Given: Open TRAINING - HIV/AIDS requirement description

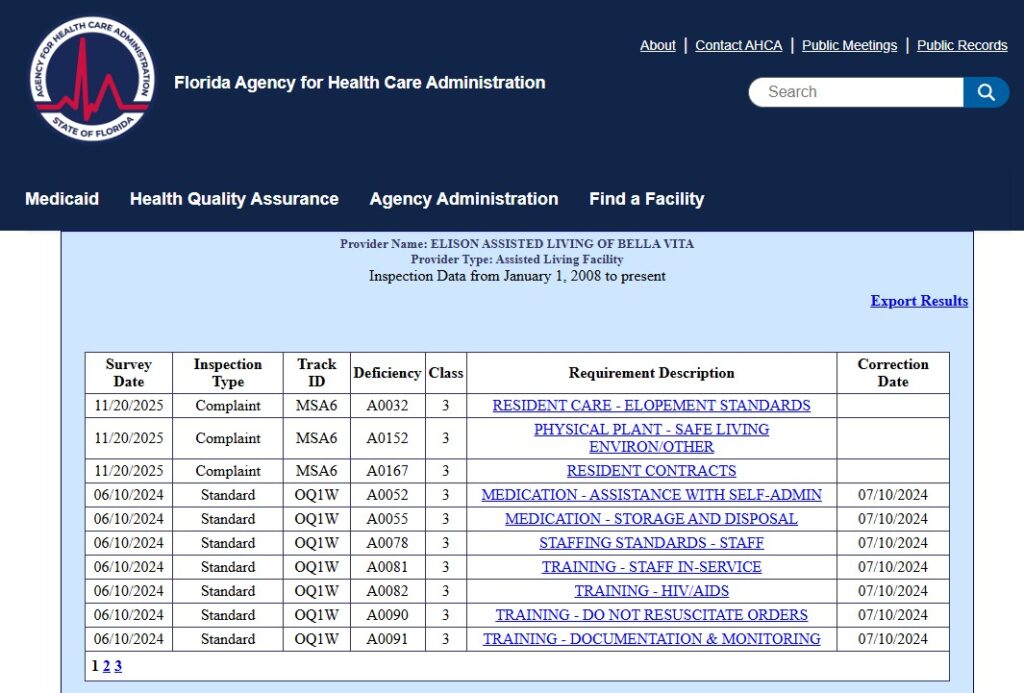Looking at the screenshot, I should point(651,591).
